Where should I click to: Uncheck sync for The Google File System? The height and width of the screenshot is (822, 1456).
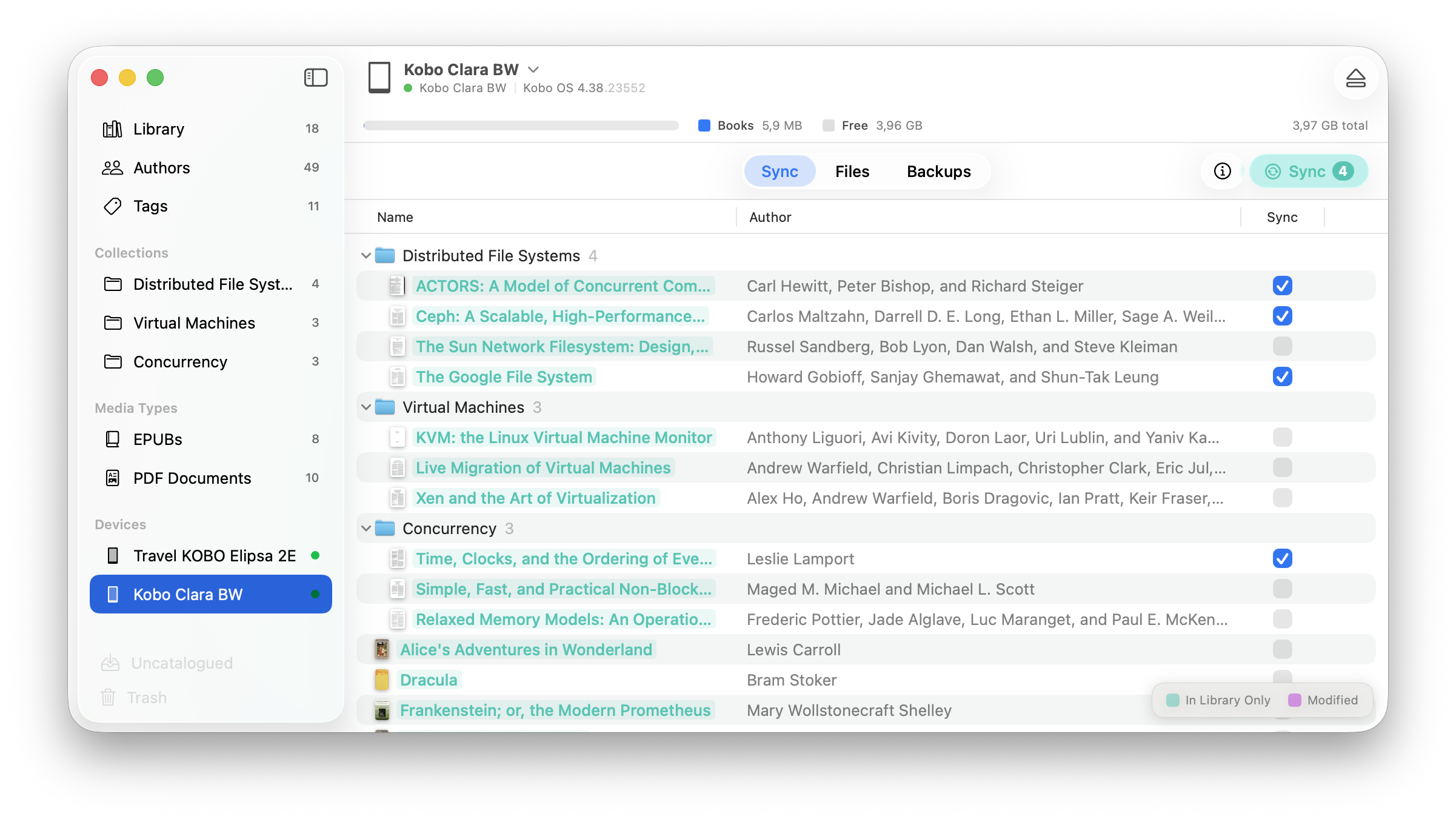pos(1282,376)
